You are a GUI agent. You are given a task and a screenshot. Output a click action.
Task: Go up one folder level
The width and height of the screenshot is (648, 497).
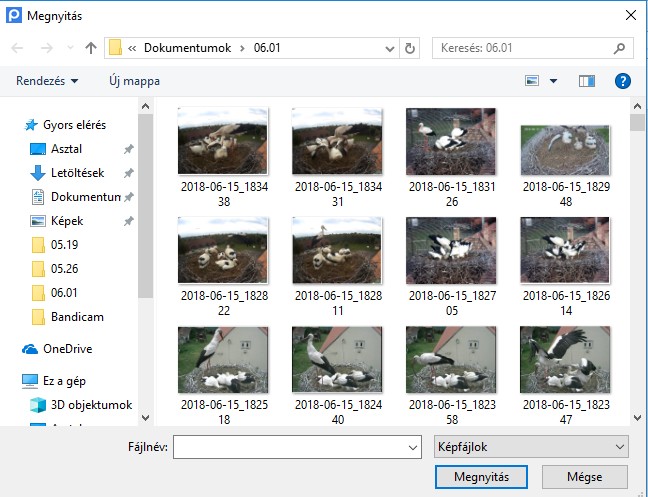[91, 48]
